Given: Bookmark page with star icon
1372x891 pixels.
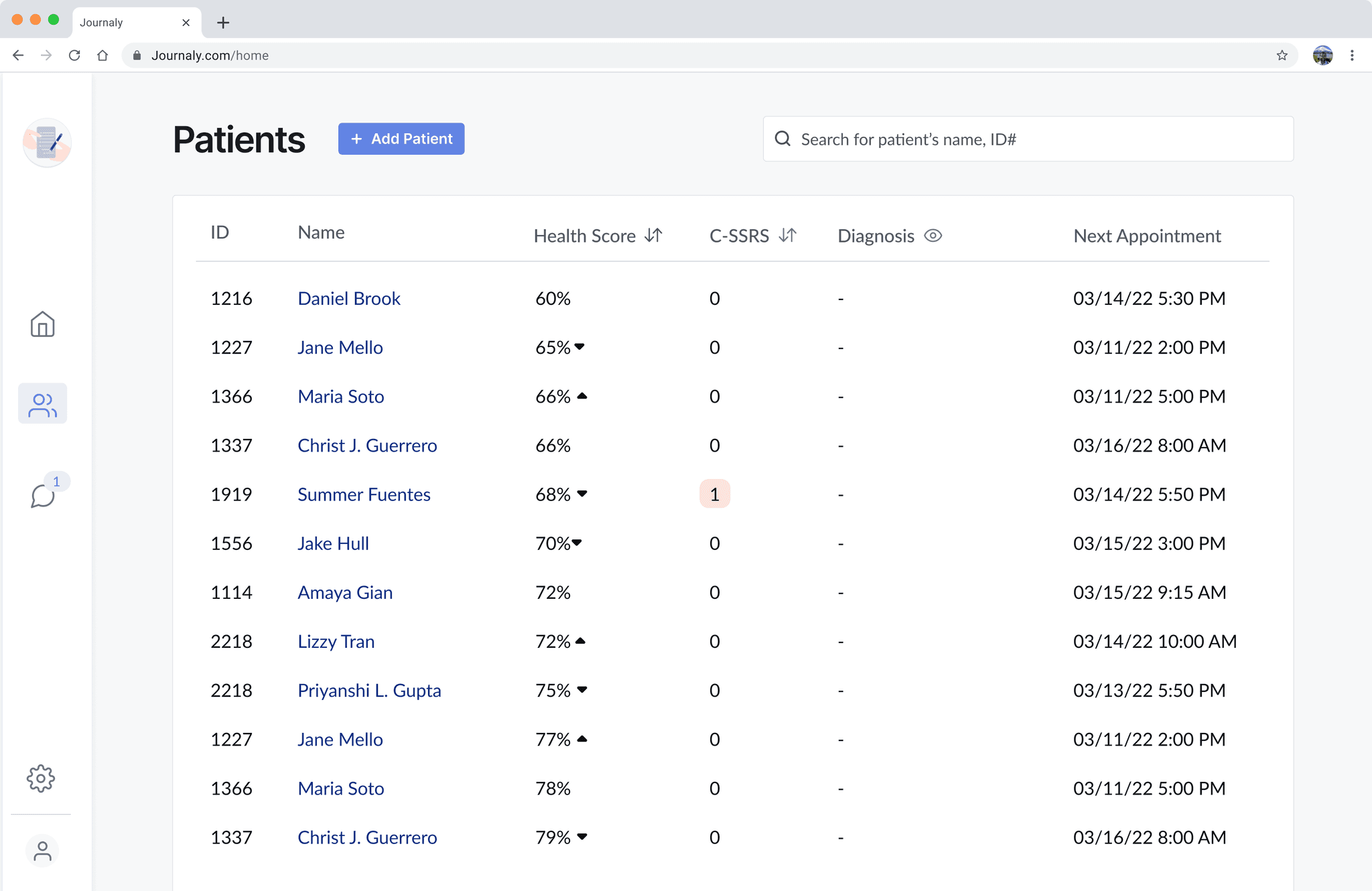Looking at the screenshot, I should pyautogui.click(x=1282, y=56).
